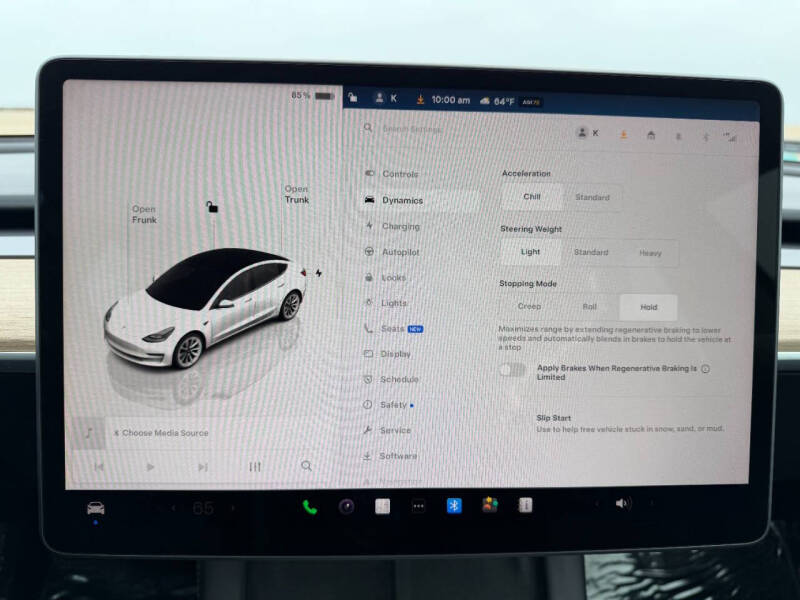Tap the info icon beside Apply Brakes option

coord(706,369)
